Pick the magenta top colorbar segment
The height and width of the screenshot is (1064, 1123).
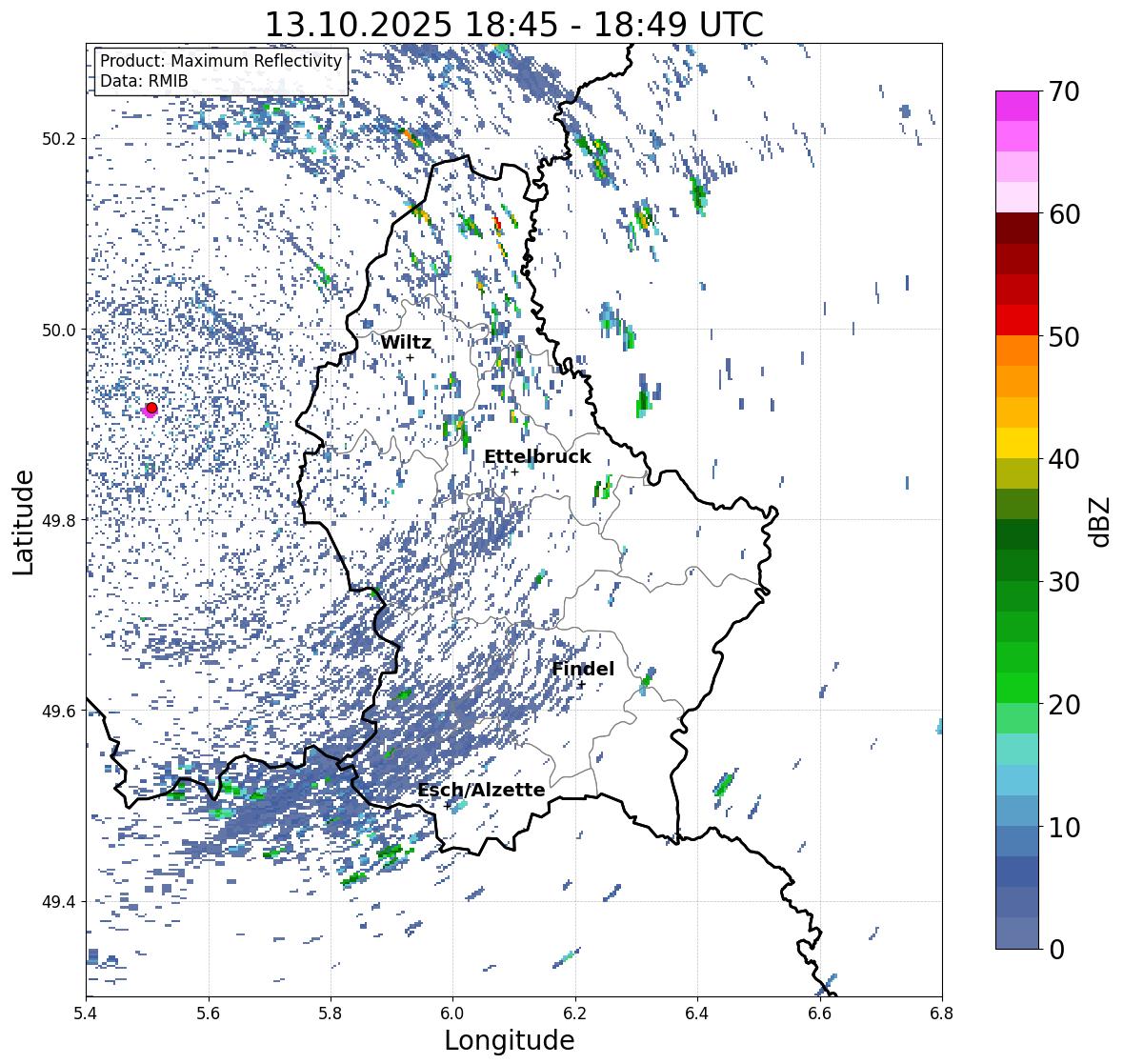[x=1017, y=106]
